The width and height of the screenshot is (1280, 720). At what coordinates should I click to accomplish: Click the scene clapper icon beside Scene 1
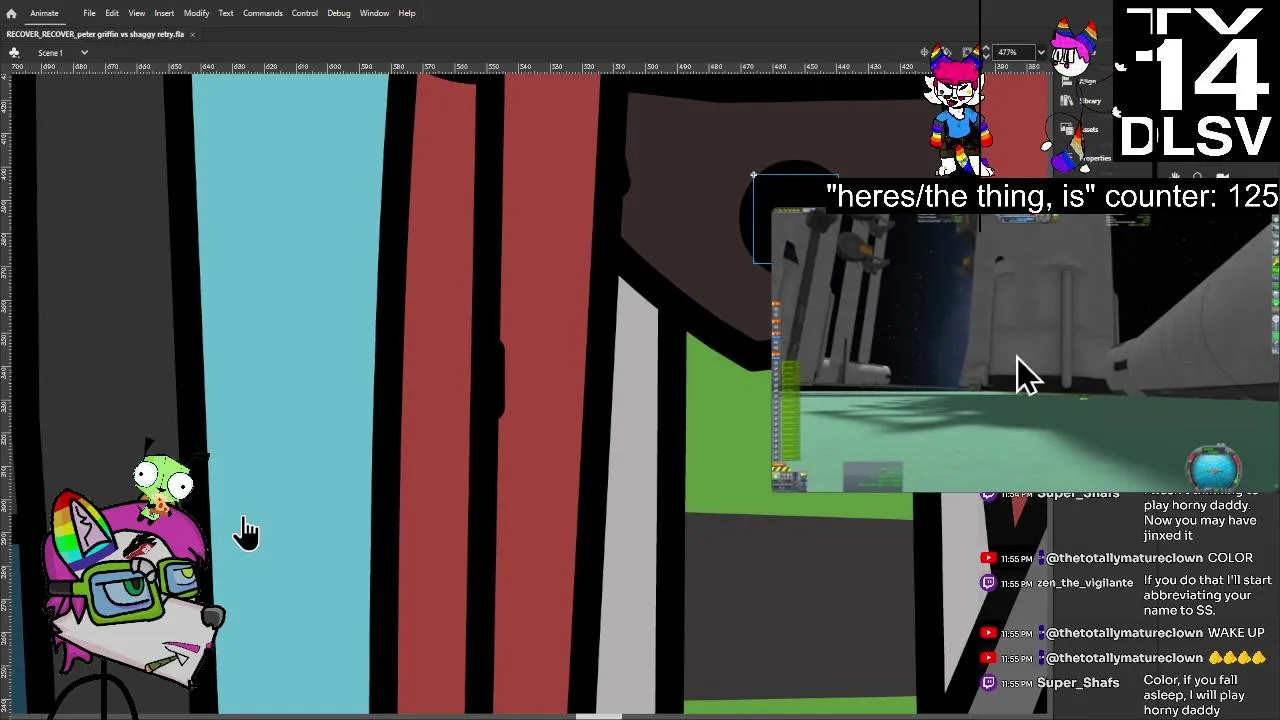pyautogui.click(x=15, y=52)
